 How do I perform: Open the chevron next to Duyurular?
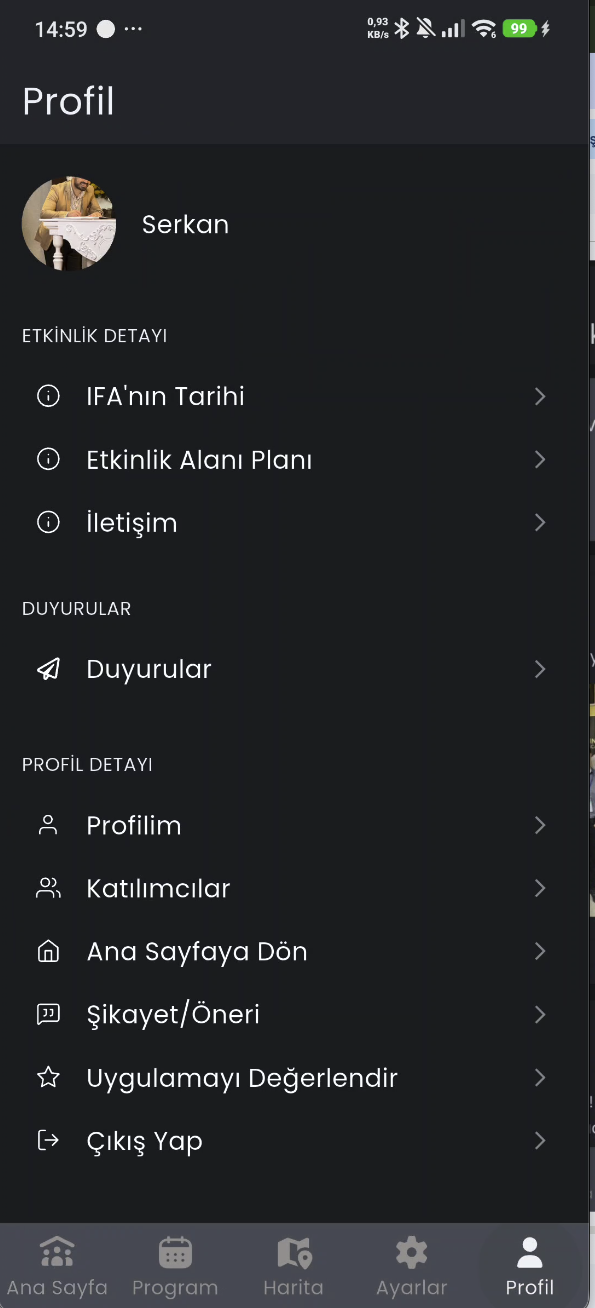tap(540, 668)
